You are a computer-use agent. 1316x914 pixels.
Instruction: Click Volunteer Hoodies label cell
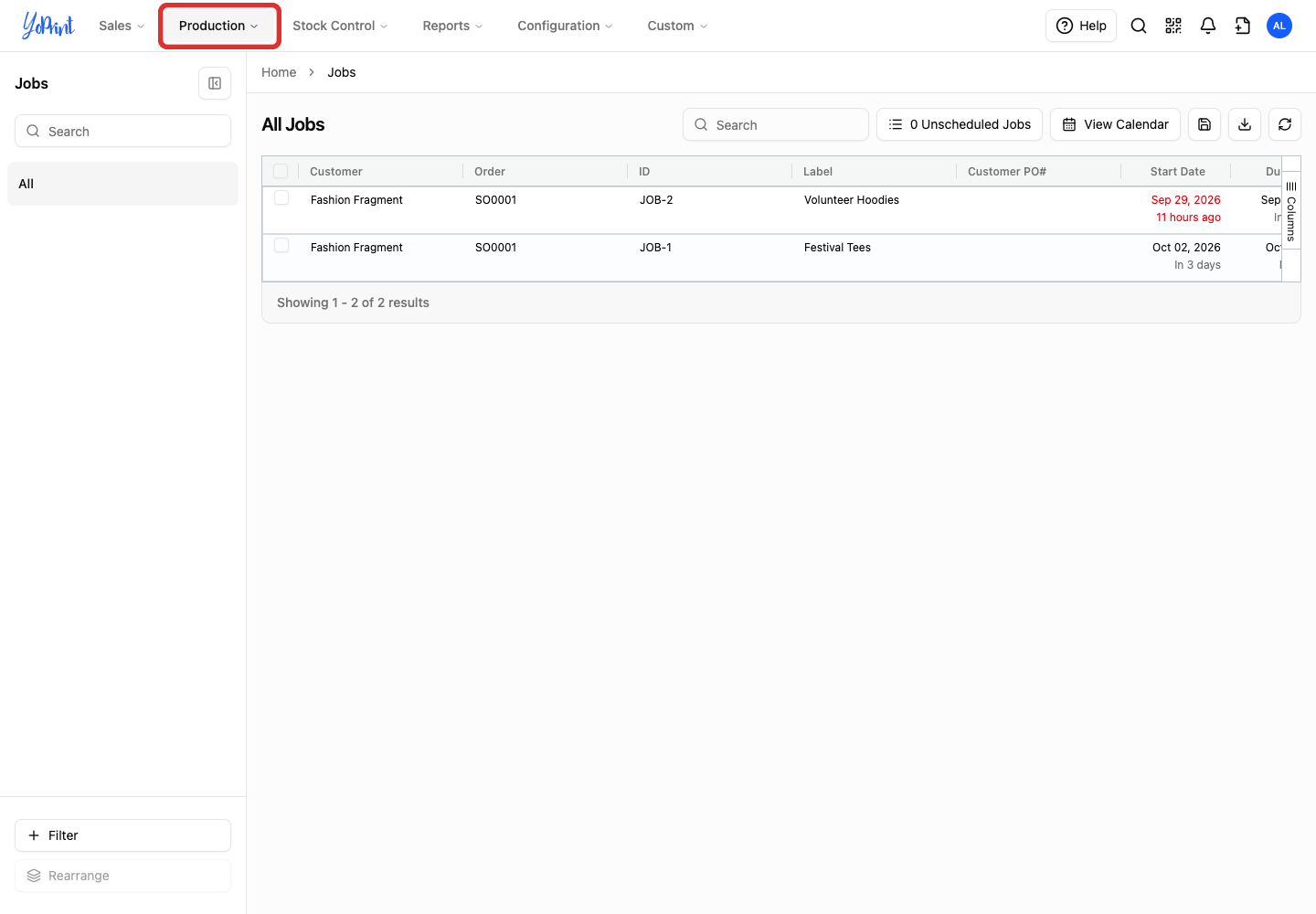(x=852, y=199)
